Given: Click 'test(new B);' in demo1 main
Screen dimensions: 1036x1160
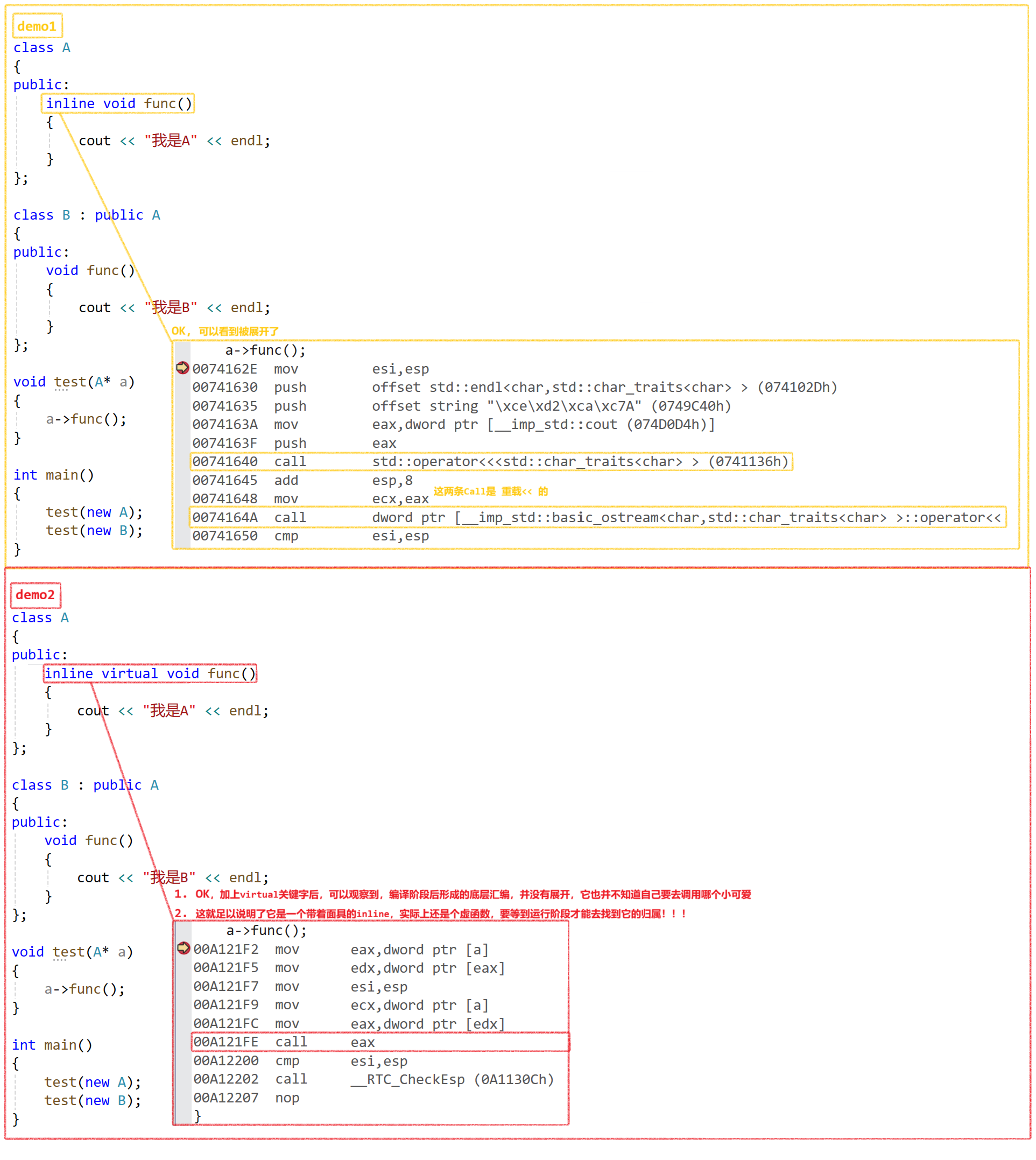Looking at the screenshot, I should click(x=94, y=531).
